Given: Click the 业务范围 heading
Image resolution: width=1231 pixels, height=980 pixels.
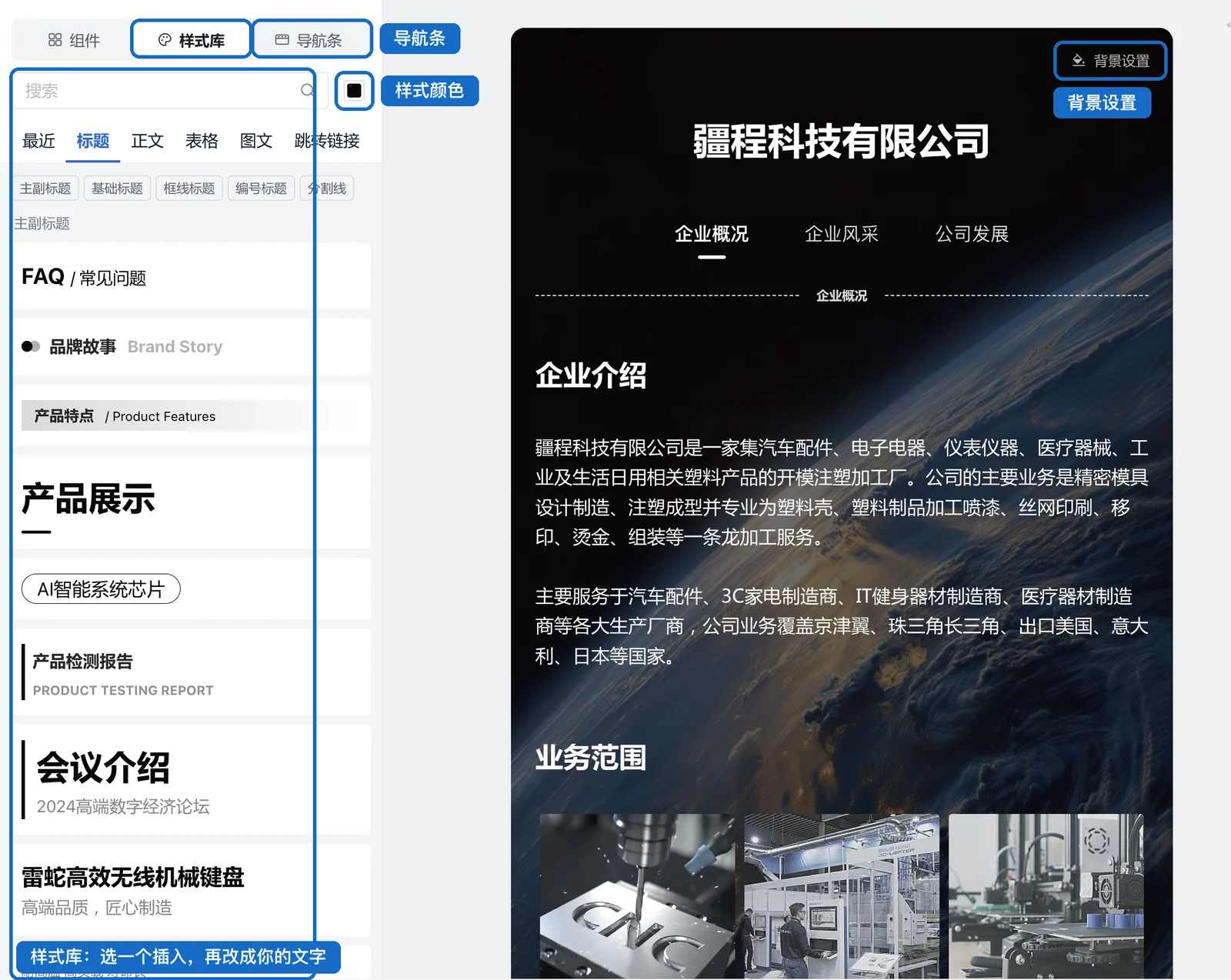Looking at the screenshot, I should click(x=591, y=758).
